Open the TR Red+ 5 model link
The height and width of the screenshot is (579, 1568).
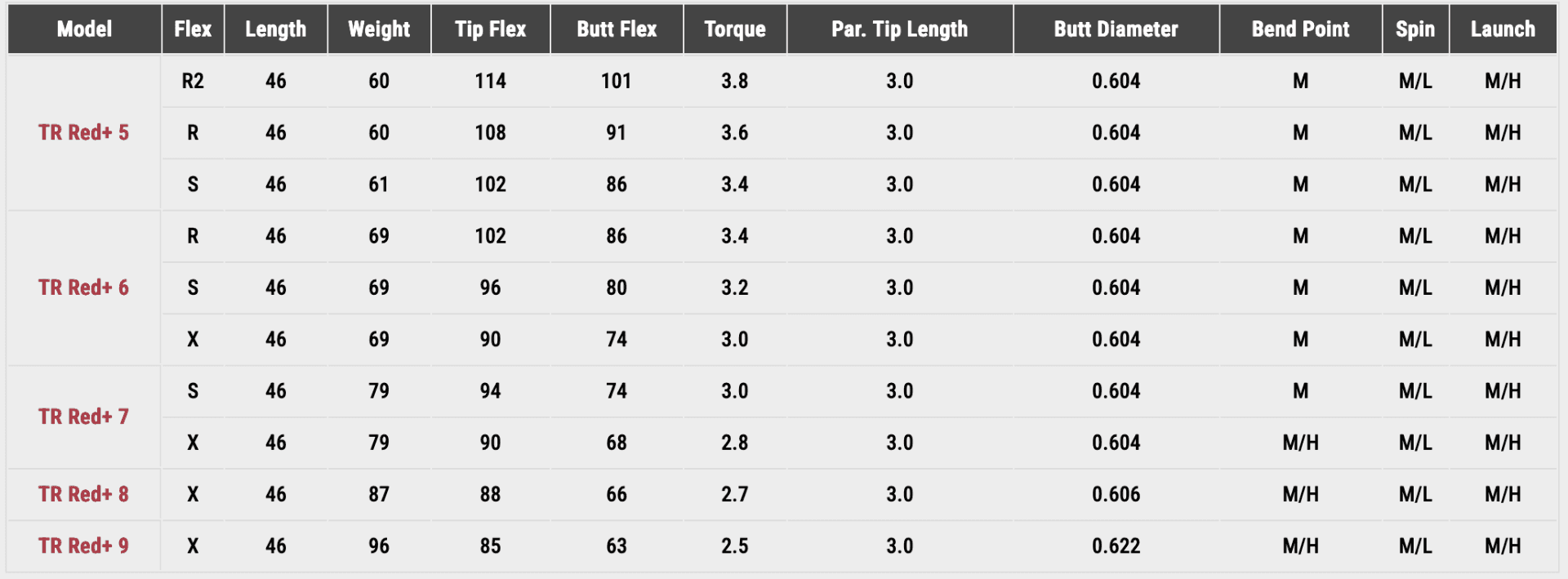[83, 132]
